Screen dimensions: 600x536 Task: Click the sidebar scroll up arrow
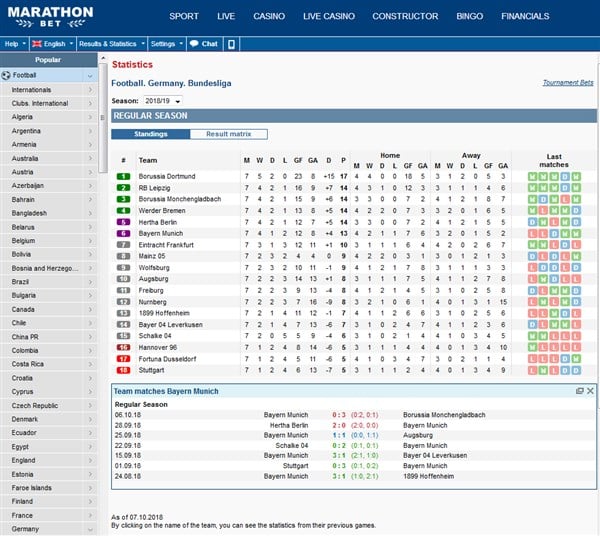[x=103, y=58]
